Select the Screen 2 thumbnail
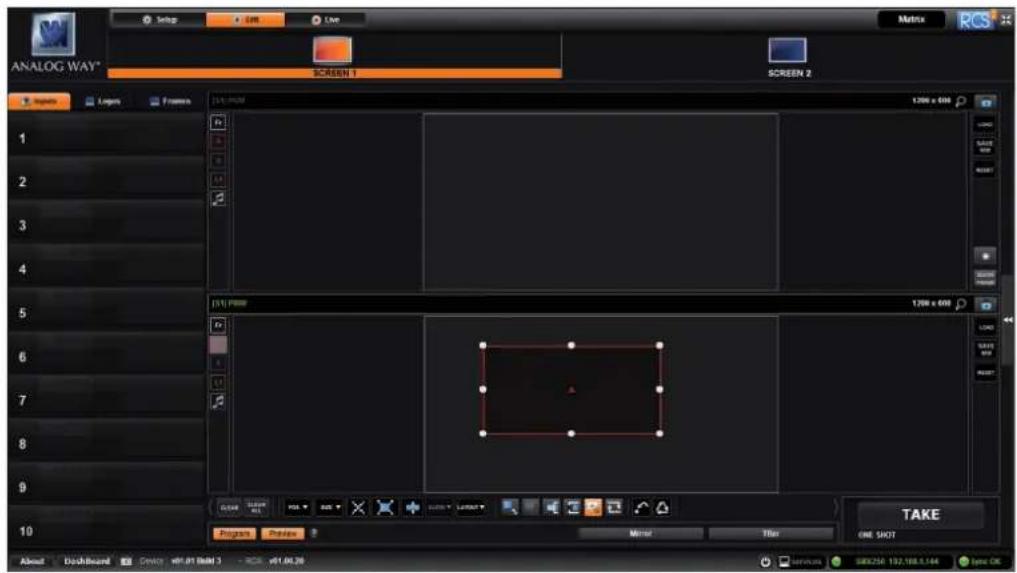 pos(787,51)
